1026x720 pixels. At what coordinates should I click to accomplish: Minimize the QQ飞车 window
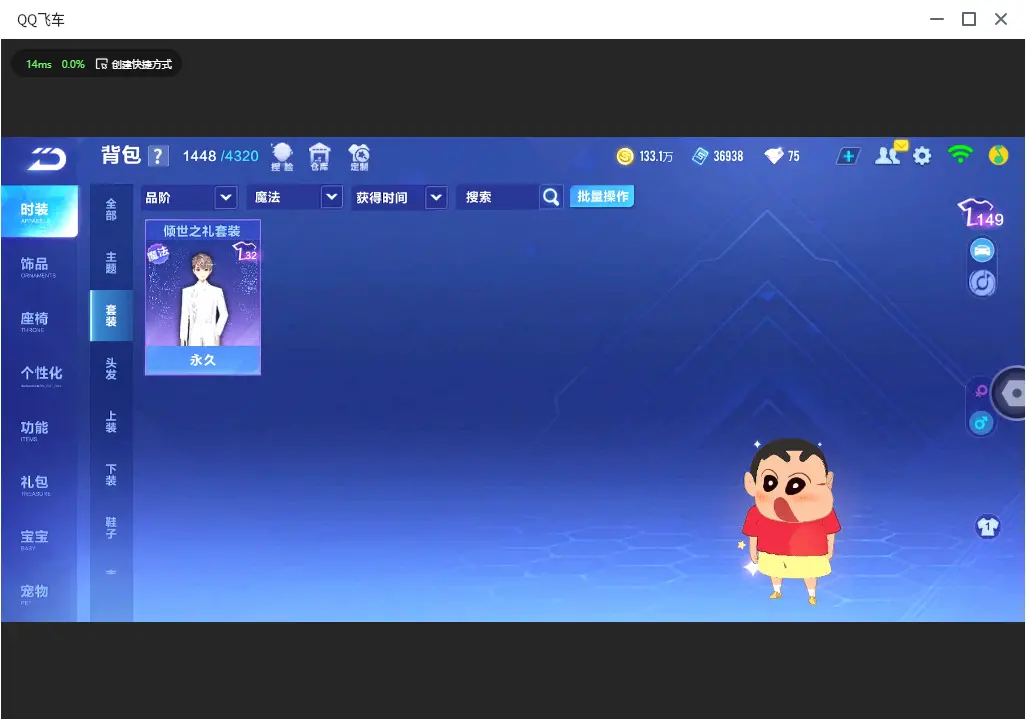(937, 20)
